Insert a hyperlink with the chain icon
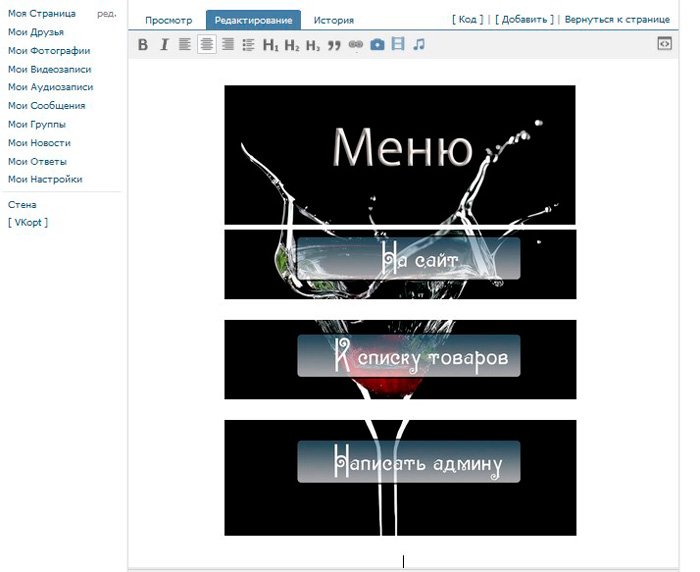Screen dimensions: 700x572 (356, 44)
